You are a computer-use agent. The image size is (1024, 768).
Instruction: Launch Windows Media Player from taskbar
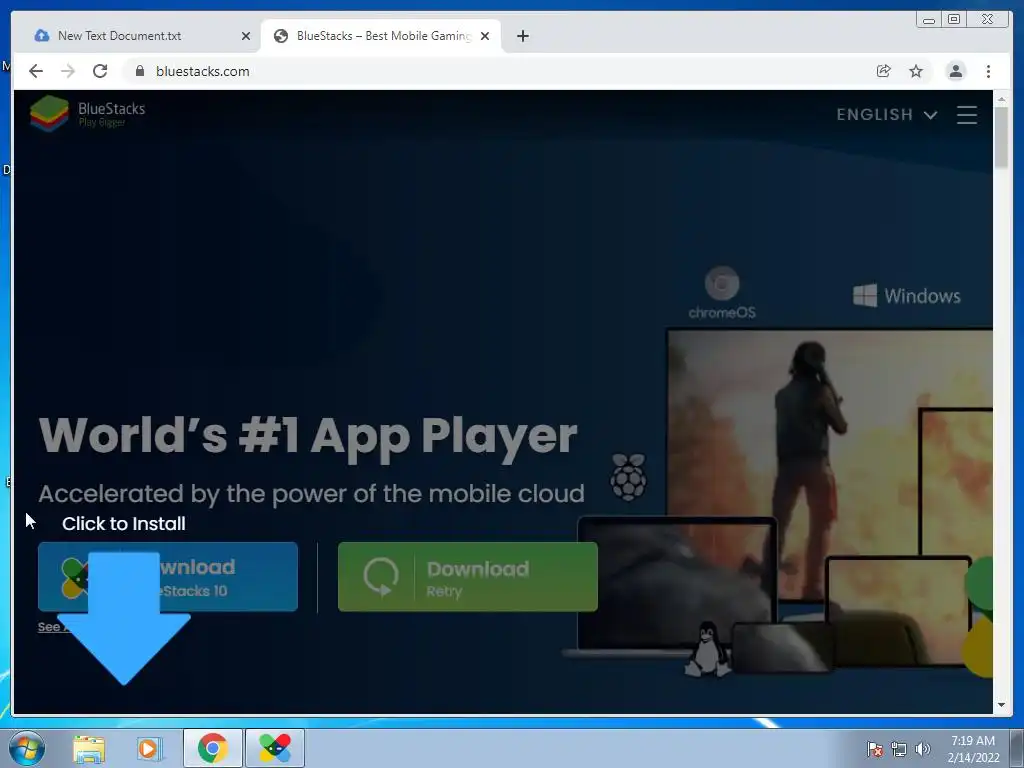click(149, 749)
